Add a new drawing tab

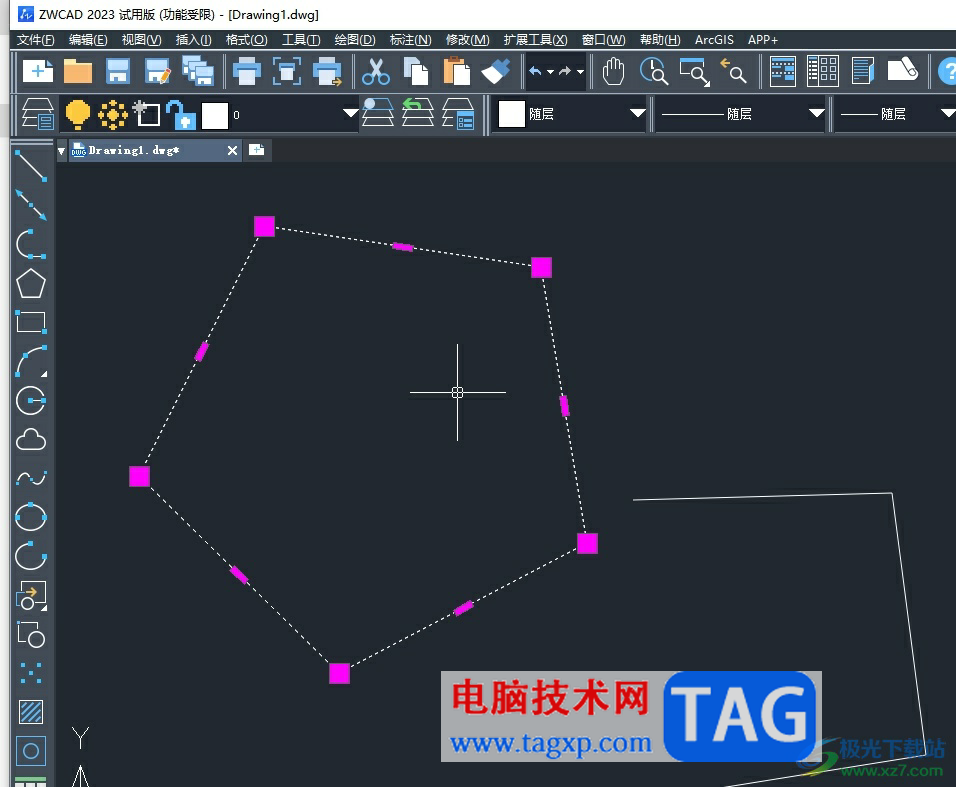coord(257,150)
